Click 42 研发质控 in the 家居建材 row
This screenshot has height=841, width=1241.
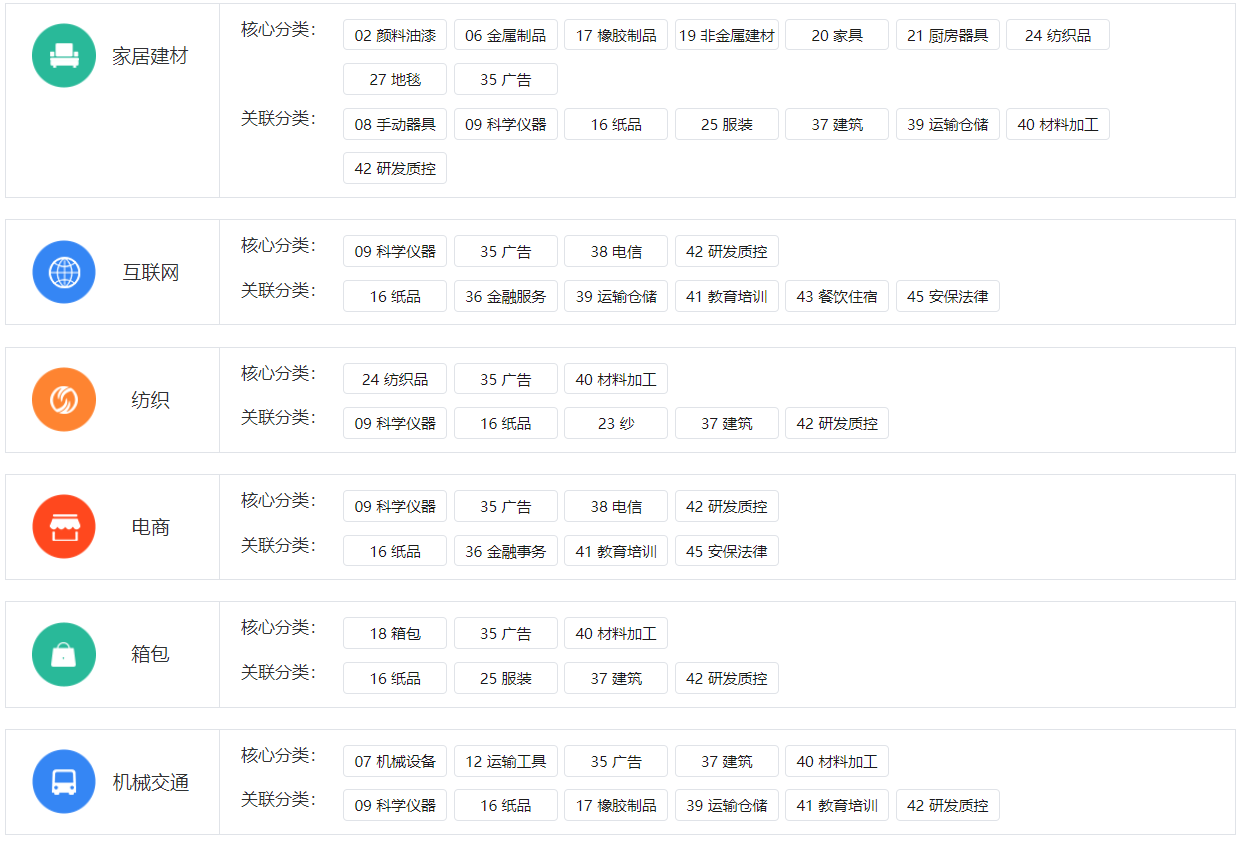click(395, 168)
